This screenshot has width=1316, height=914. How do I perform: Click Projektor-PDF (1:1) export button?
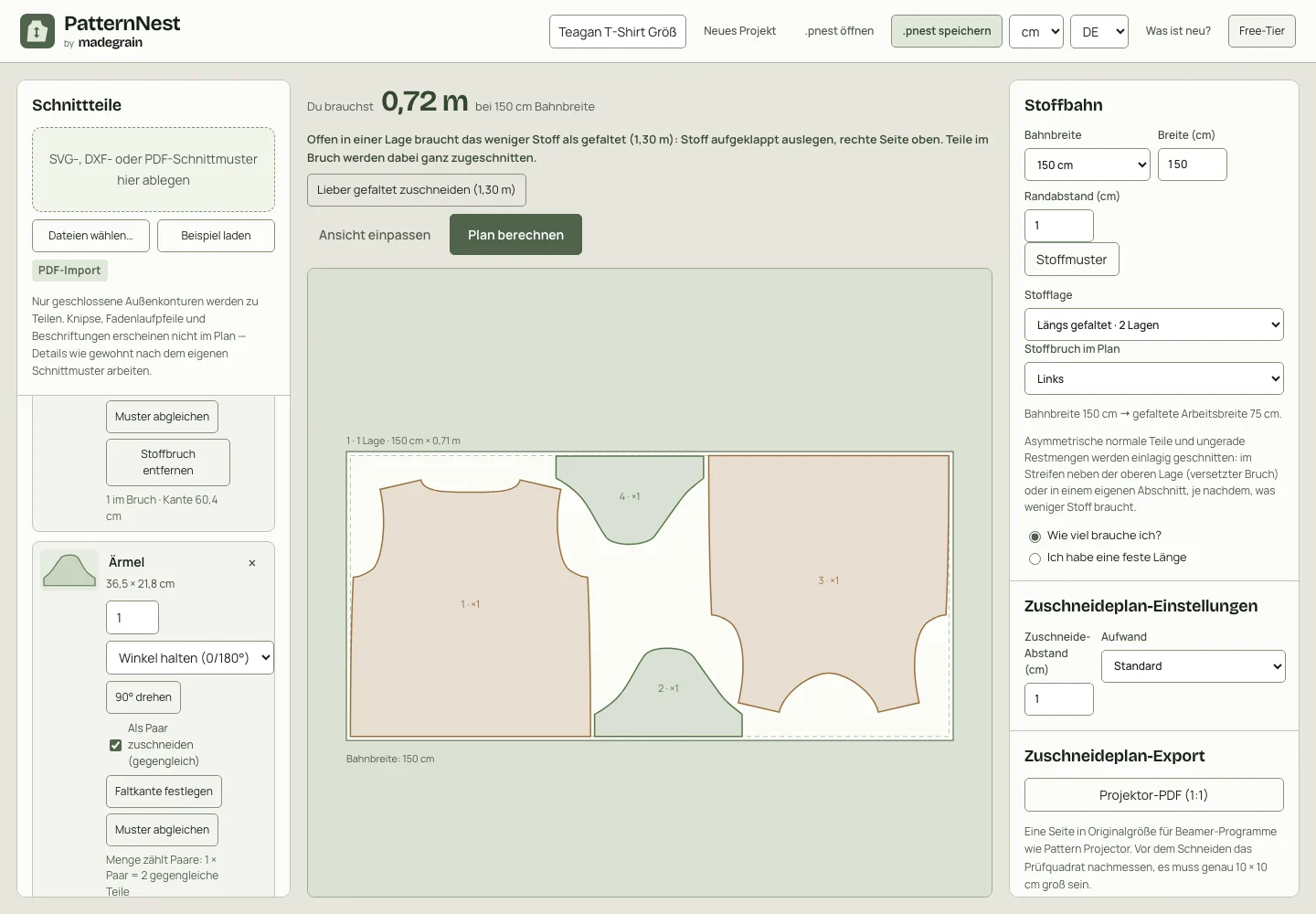(1154, 795)
